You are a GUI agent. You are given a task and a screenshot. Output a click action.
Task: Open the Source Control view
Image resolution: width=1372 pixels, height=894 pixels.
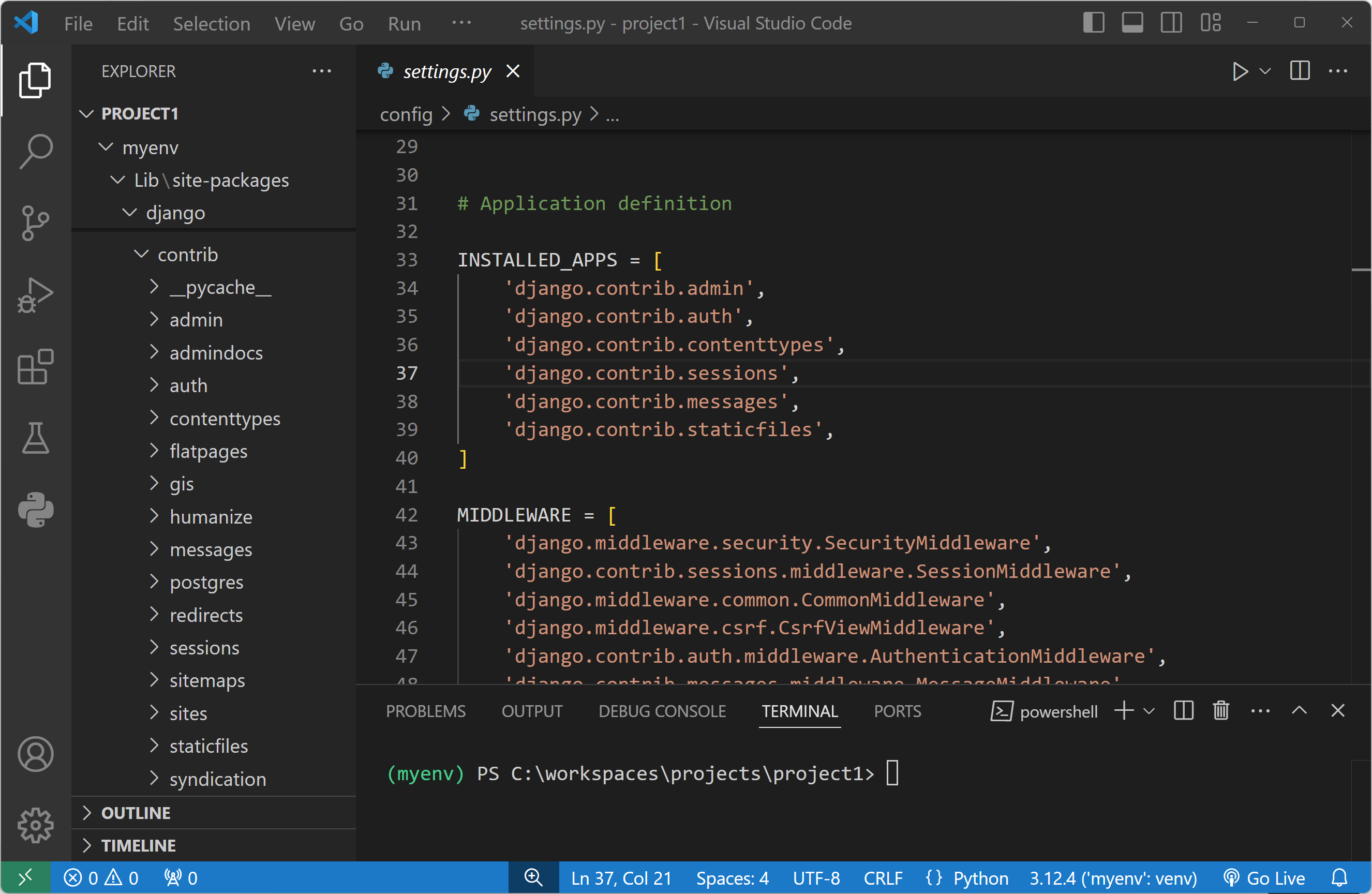click(36, 223)
